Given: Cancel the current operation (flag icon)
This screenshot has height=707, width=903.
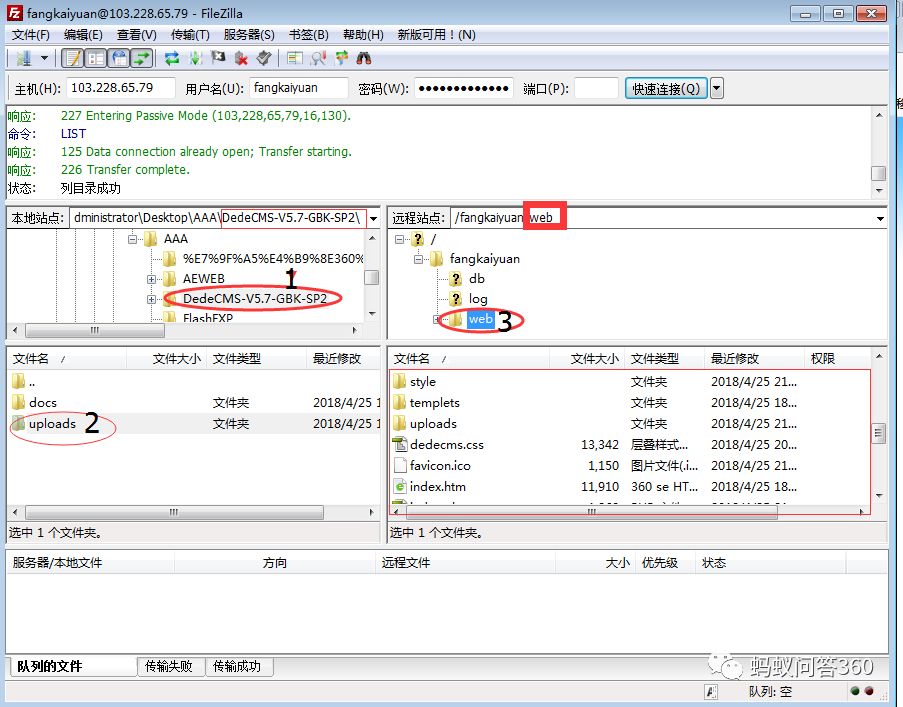Looking at the screenshot, I should click(x=218, y=58).
